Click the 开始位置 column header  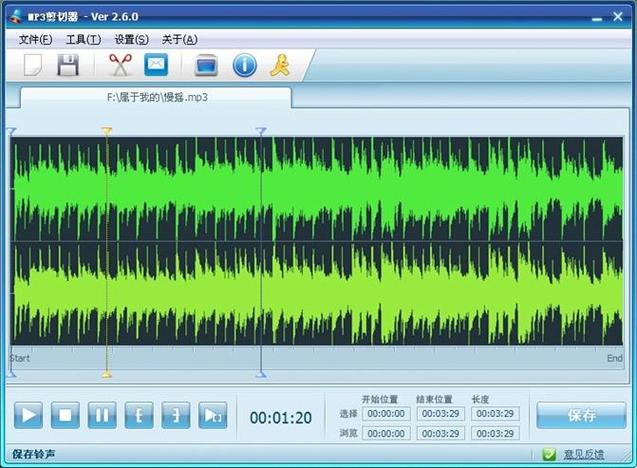[x=380, y=399]
